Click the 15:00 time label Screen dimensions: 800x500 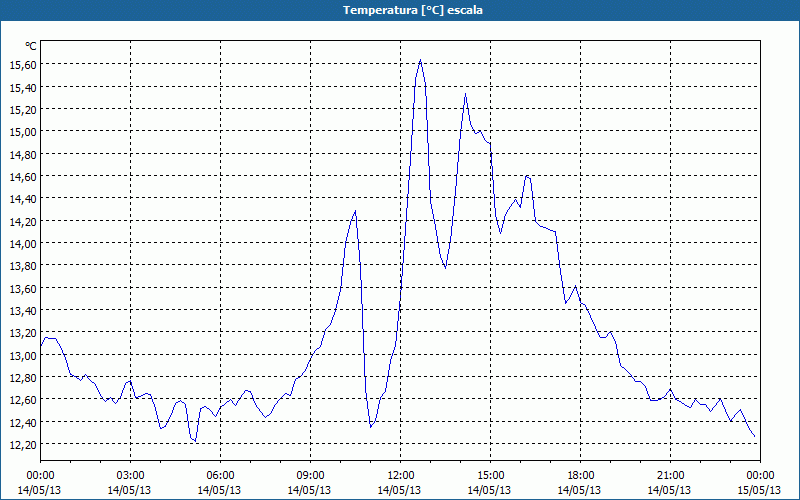coord(490,476)
